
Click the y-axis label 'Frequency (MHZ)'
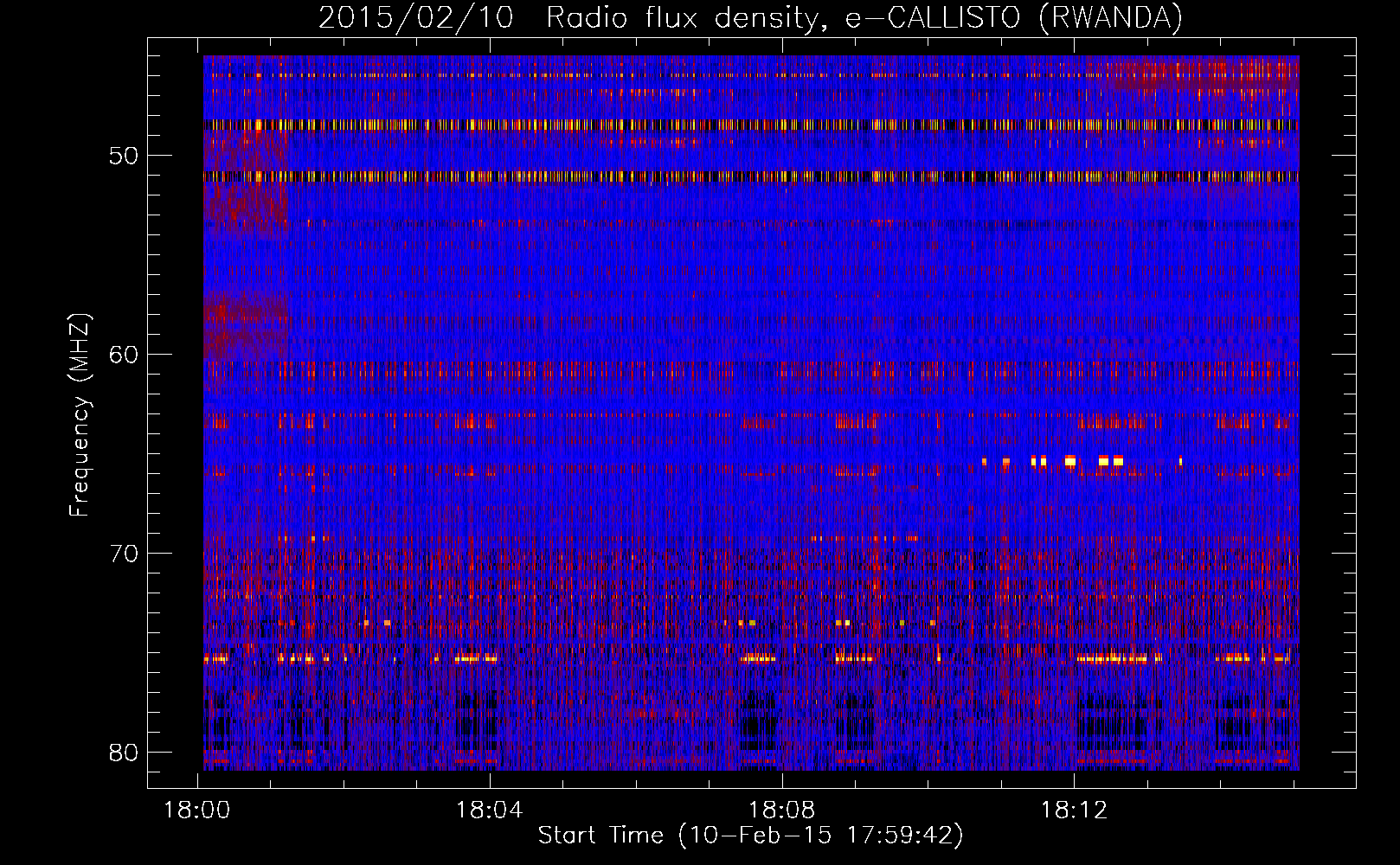[80, 414]
